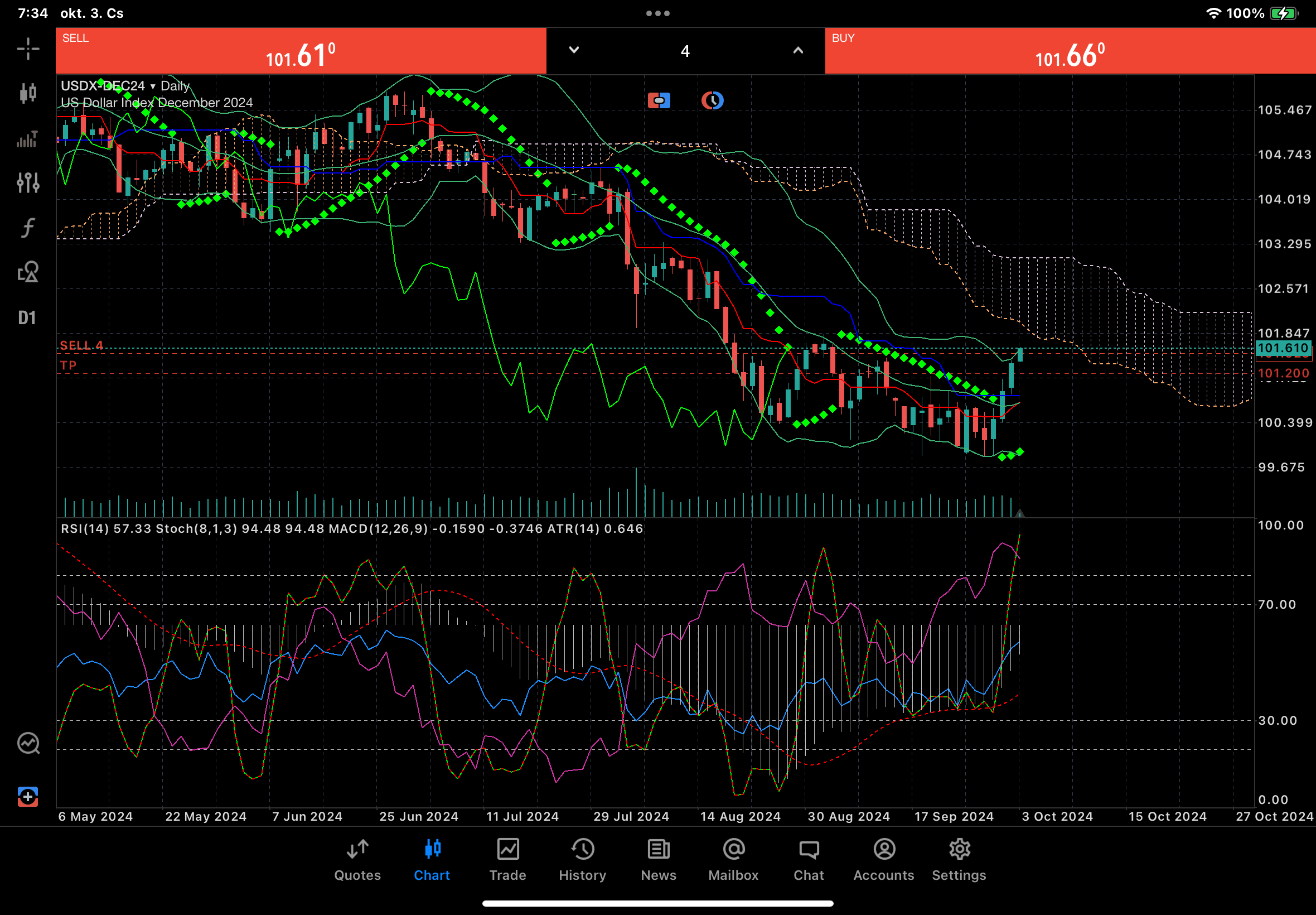The height and width of the screenshot is (915, 1316).
Task: Open the chart search icon in the sidebar
Action: coord(27,744)
